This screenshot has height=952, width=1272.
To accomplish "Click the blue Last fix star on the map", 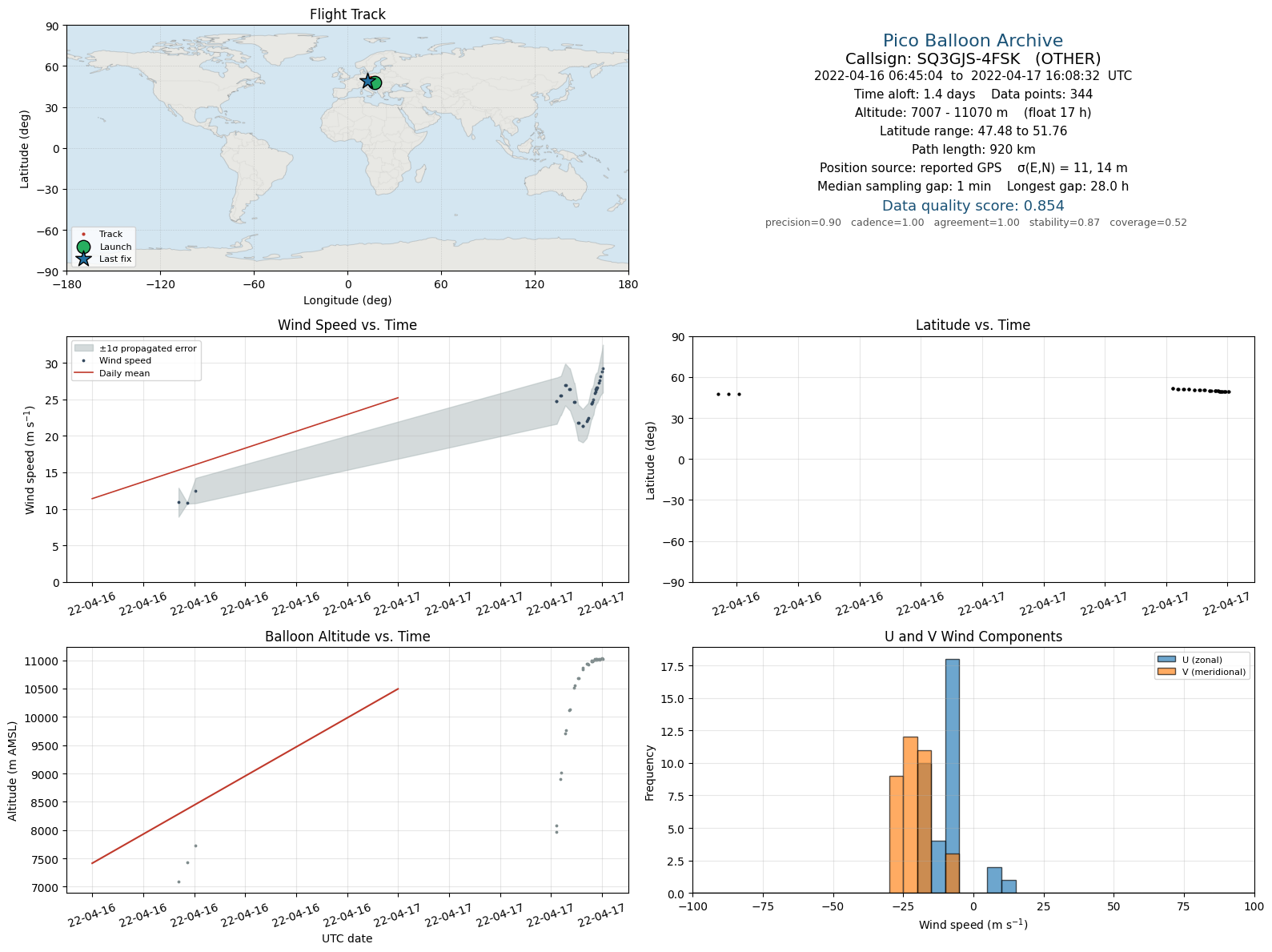I will click(367, 81).
